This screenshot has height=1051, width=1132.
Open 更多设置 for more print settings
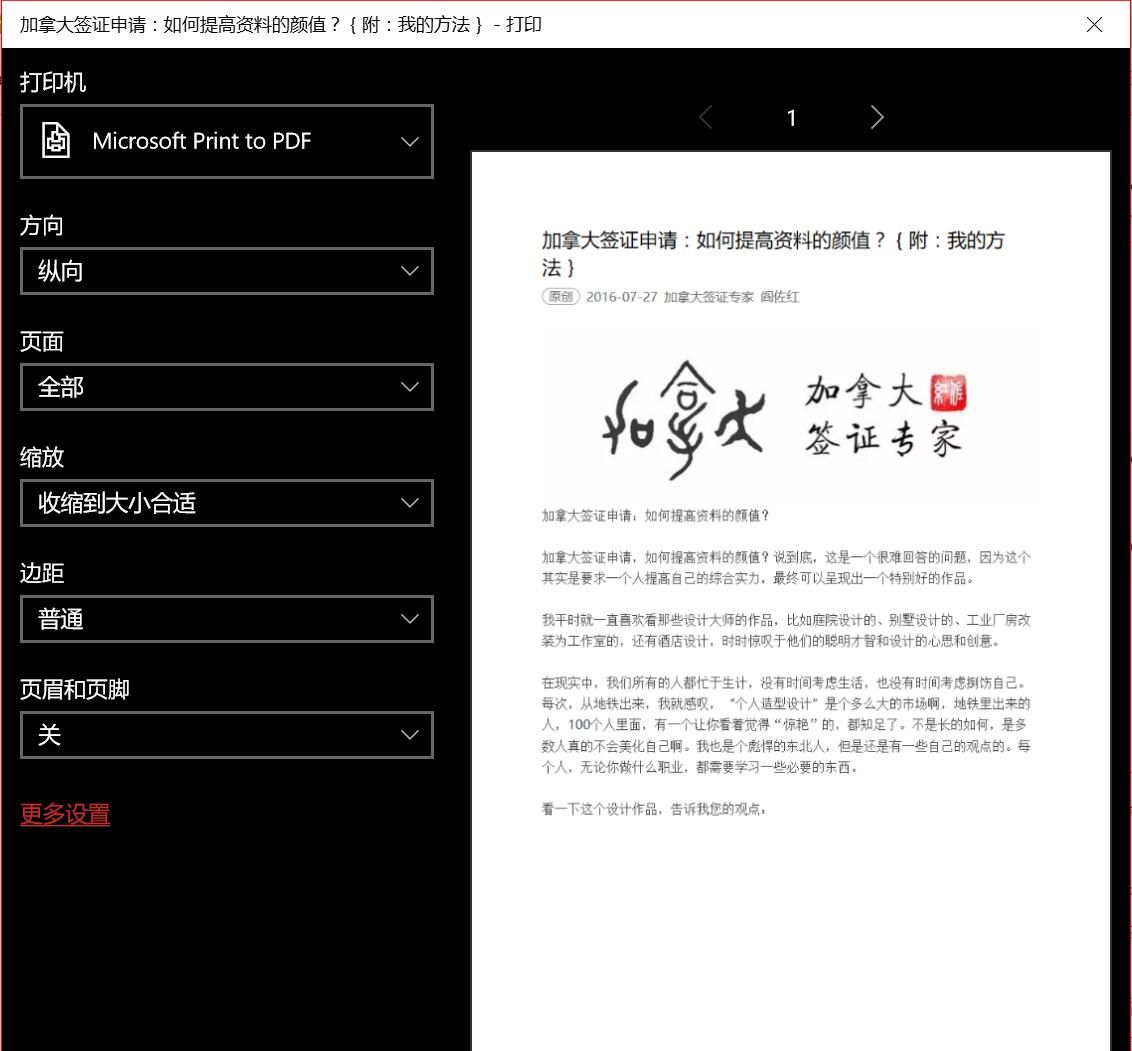click(x=64, y=815)
